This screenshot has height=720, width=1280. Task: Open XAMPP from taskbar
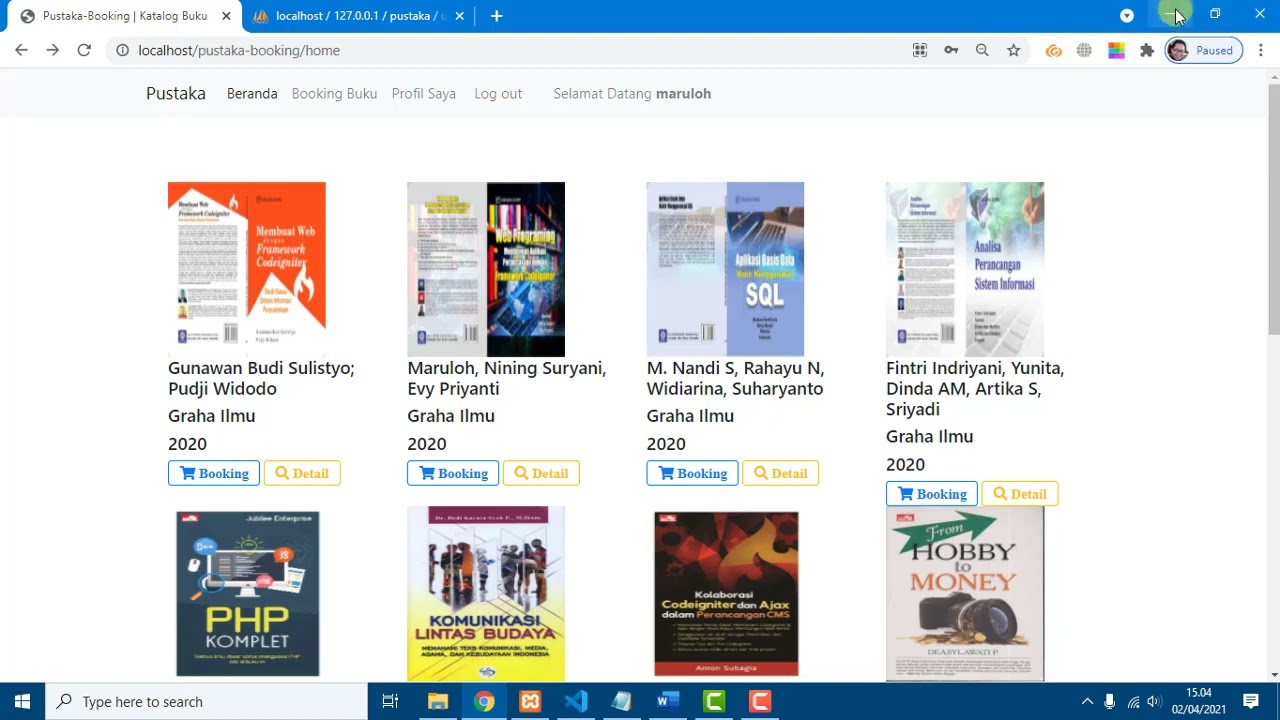point(530,701)
